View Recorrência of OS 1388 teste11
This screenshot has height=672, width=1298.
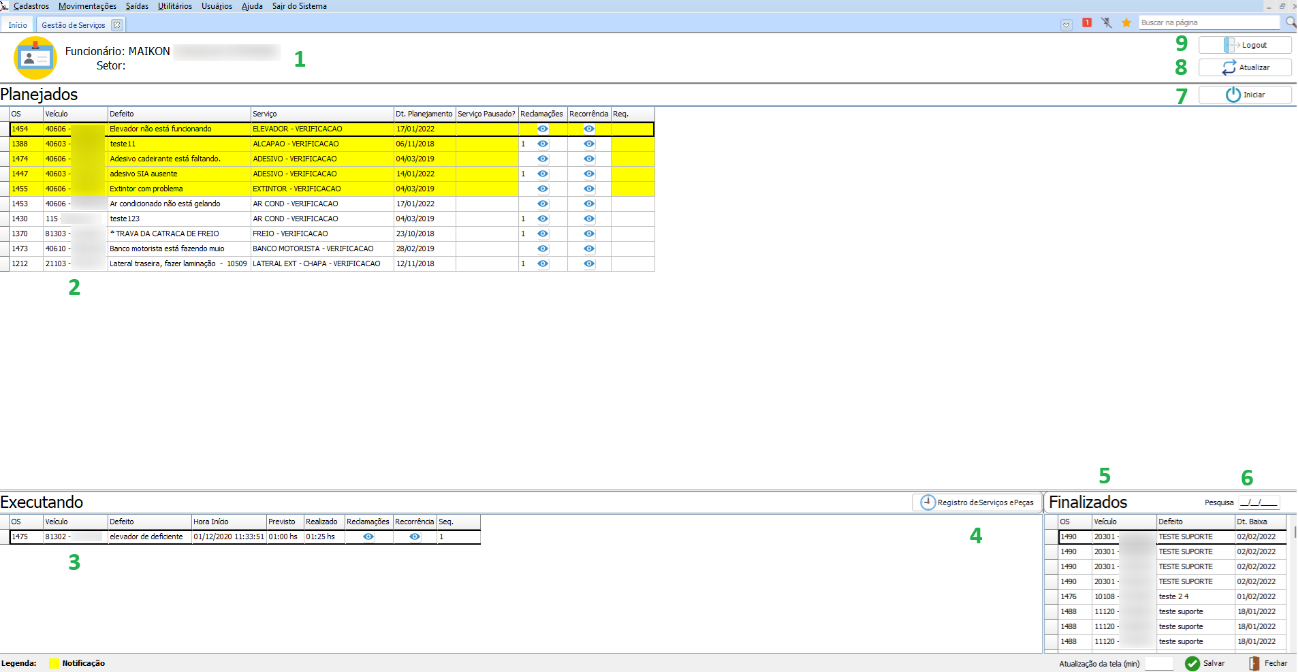[x=589, y=144]
